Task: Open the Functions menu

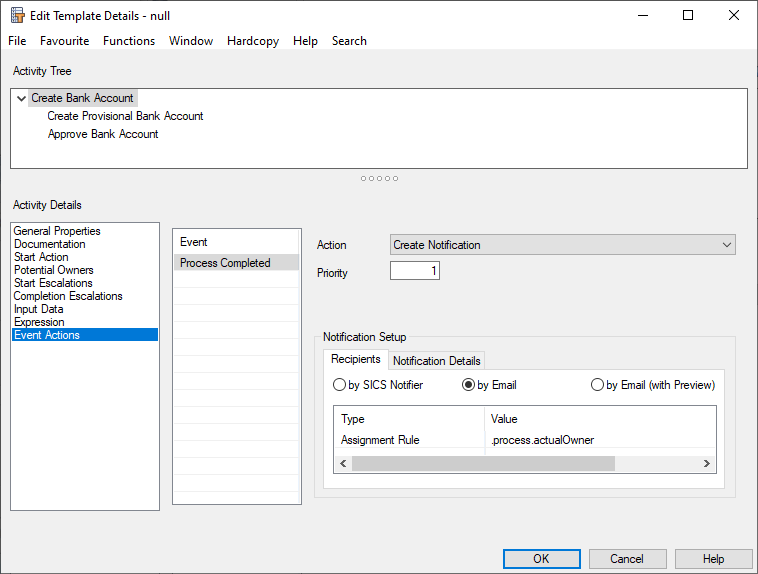Action: (x=129, y=41)
